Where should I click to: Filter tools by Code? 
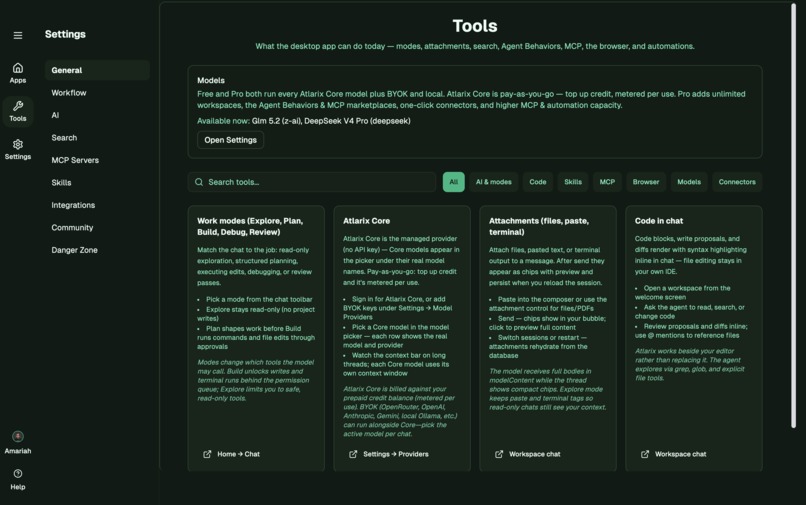tap(538, 182)
